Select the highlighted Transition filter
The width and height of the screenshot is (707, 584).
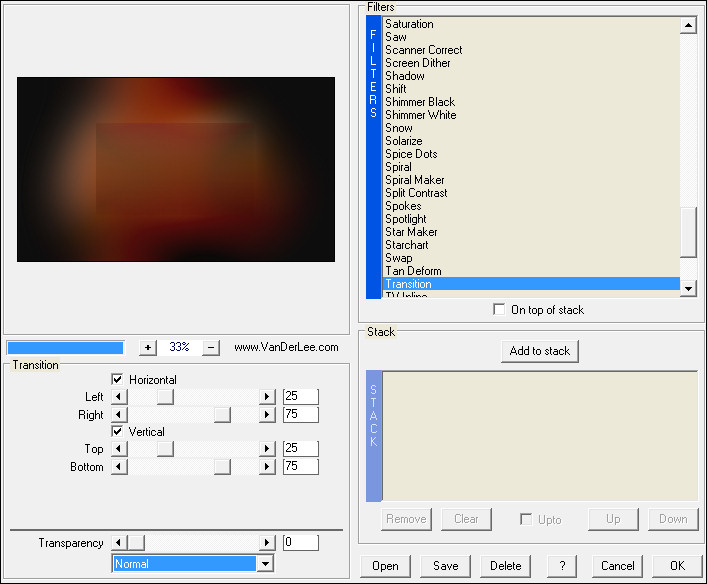(531, 284)
